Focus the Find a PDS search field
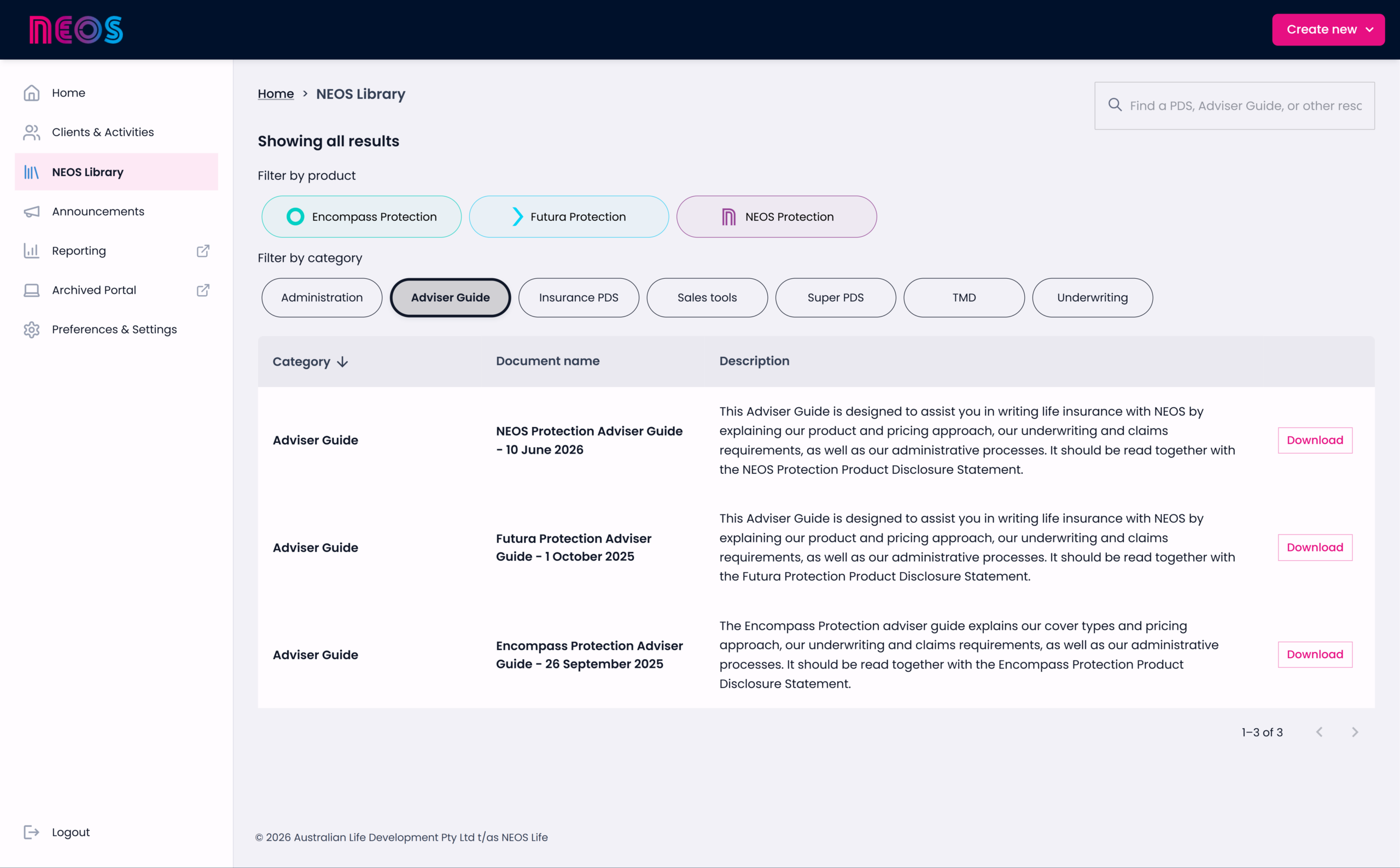 1234,105
